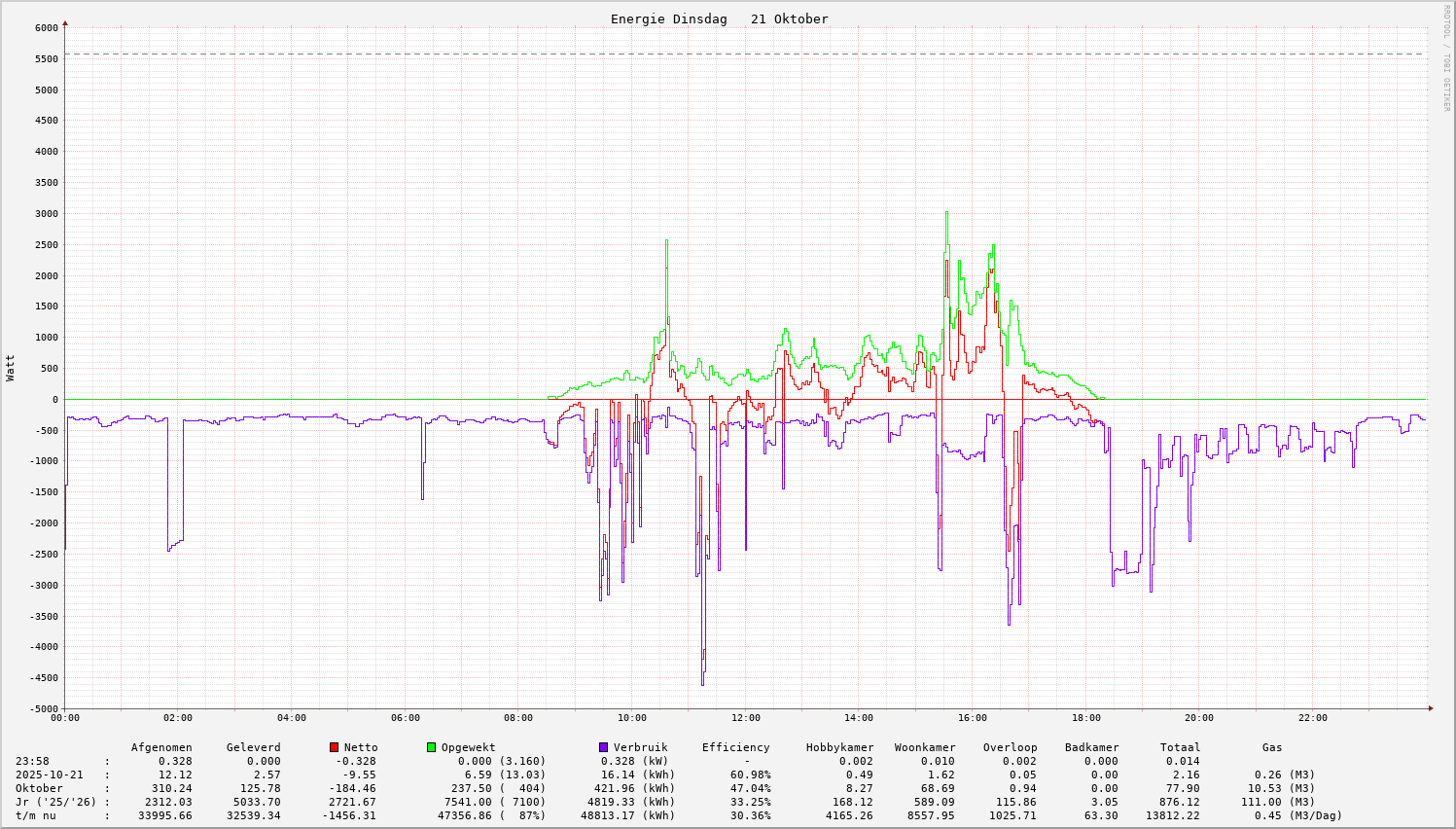Click the 'Oktober' row label
The width and height of the screenshot is (1456, 829).
coord(39,788)
